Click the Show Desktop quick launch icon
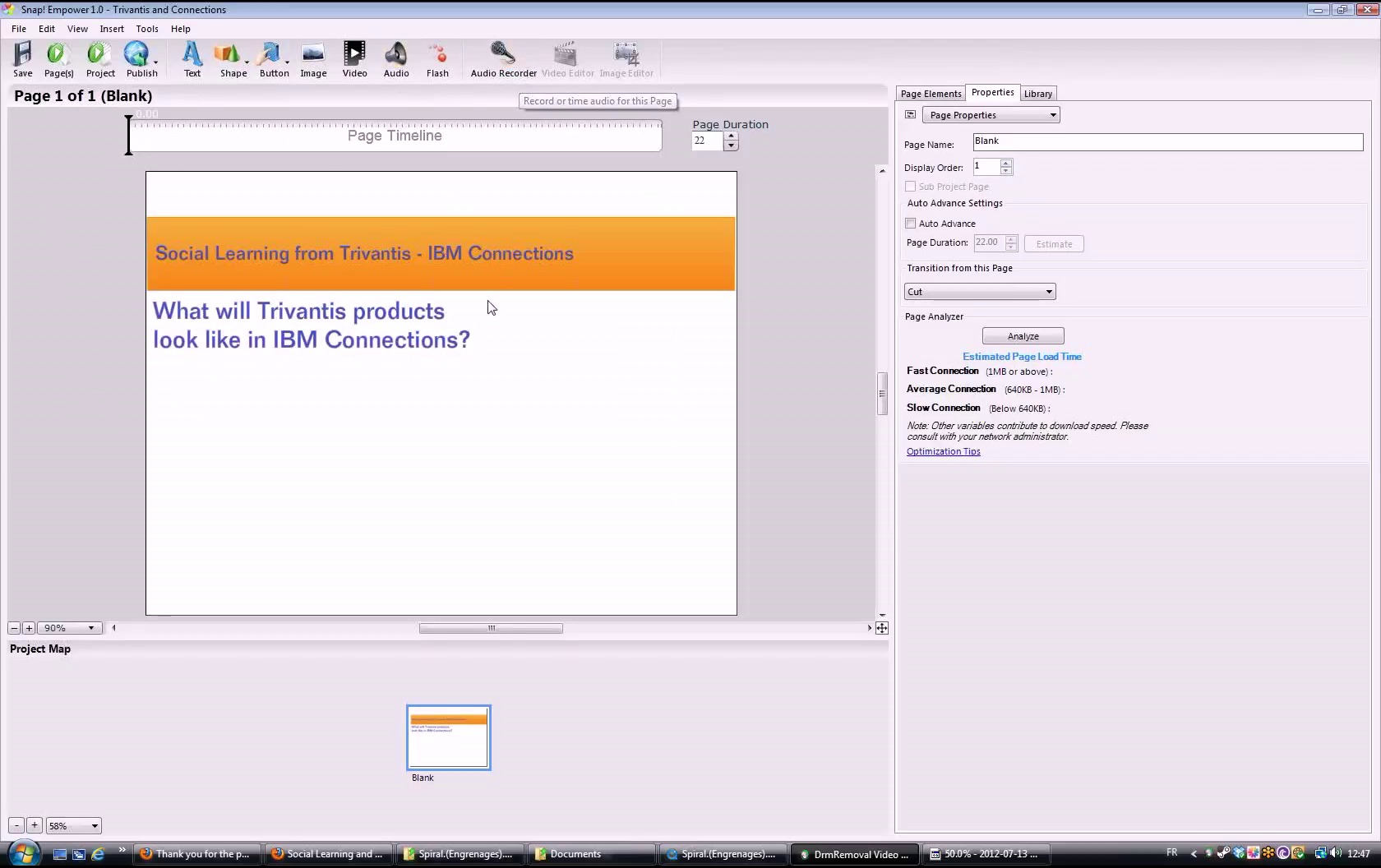1381x868 pixels. (x=59, y=854)
